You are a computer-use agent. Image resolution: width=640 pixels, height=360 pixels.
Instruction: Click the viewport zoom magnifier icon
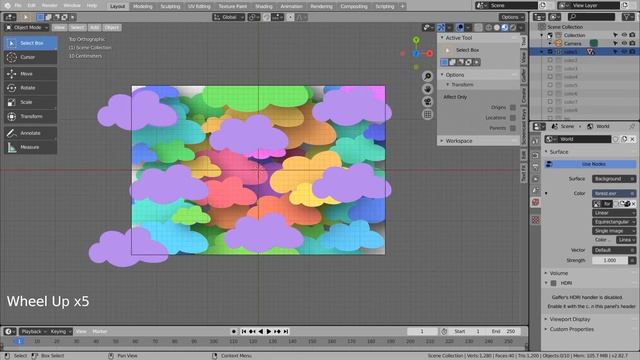coord(427,76)
